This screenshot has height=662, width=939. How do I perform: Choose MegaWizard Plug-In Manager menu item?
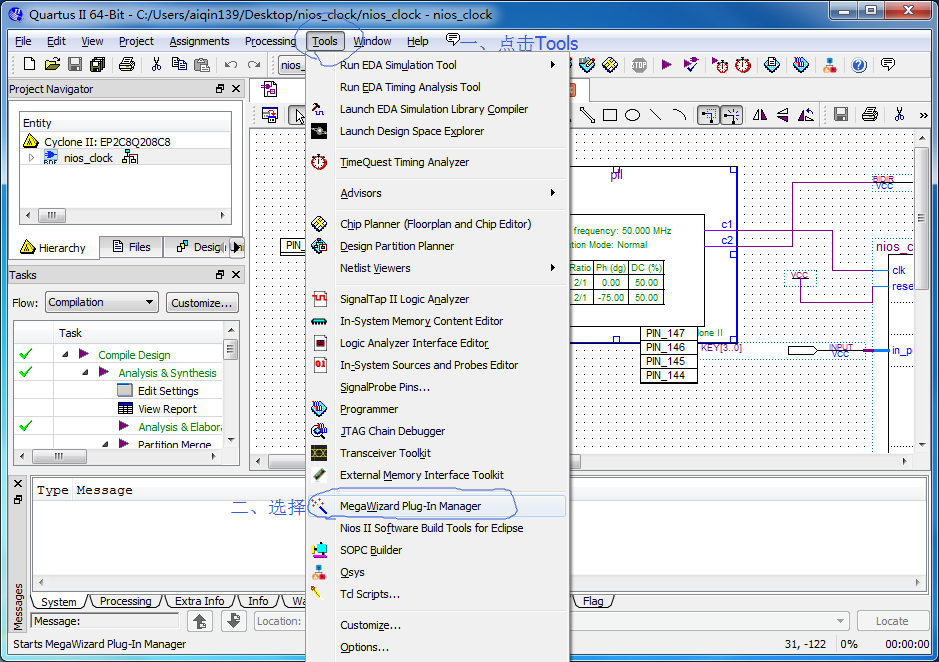pos(436,506)
